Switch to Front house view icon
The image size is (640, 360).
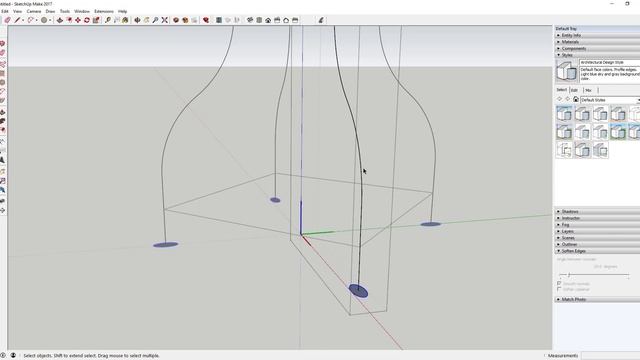(x=268, y=20)
